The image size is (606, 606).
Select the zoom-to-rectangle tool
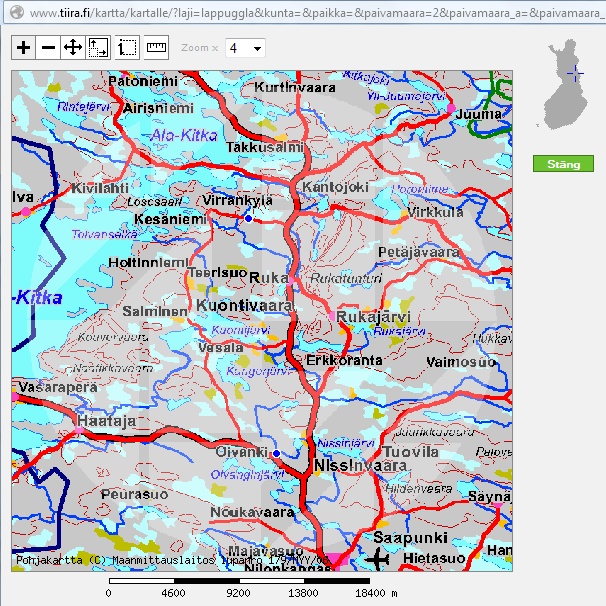pos(99,48)
